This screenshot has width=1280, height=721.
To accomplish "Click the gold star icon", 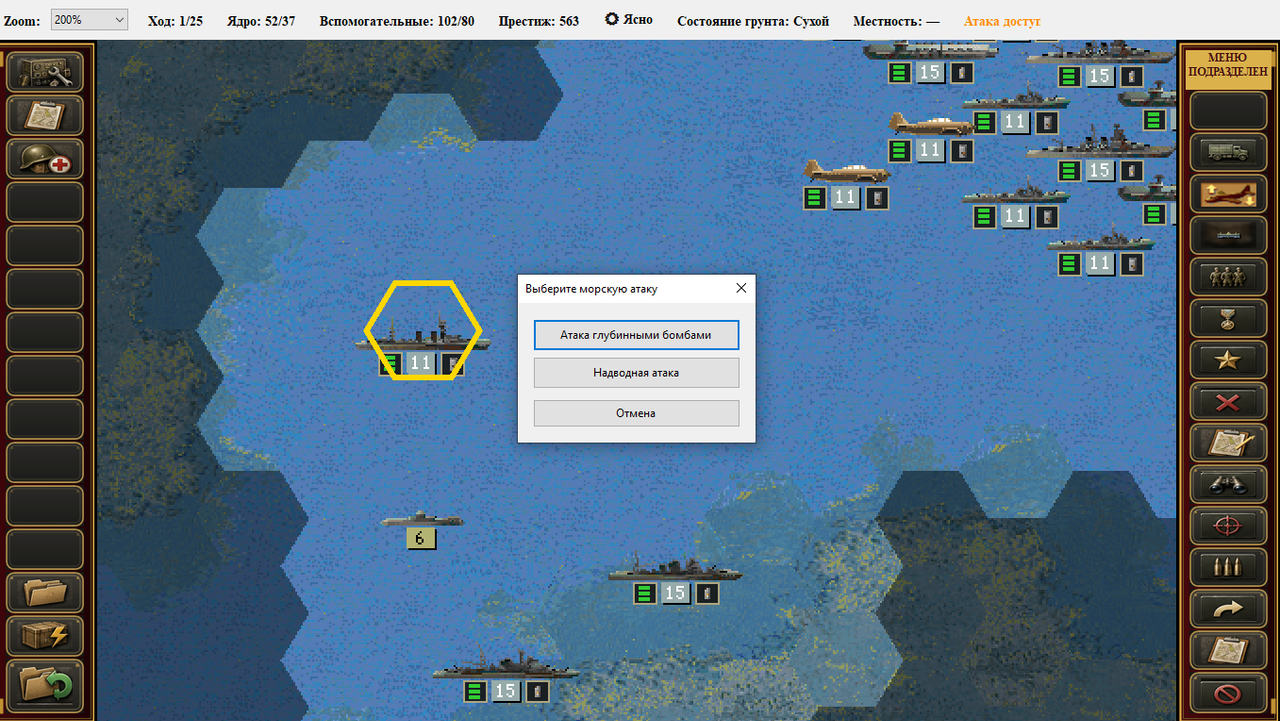I will pos(1228,360).
